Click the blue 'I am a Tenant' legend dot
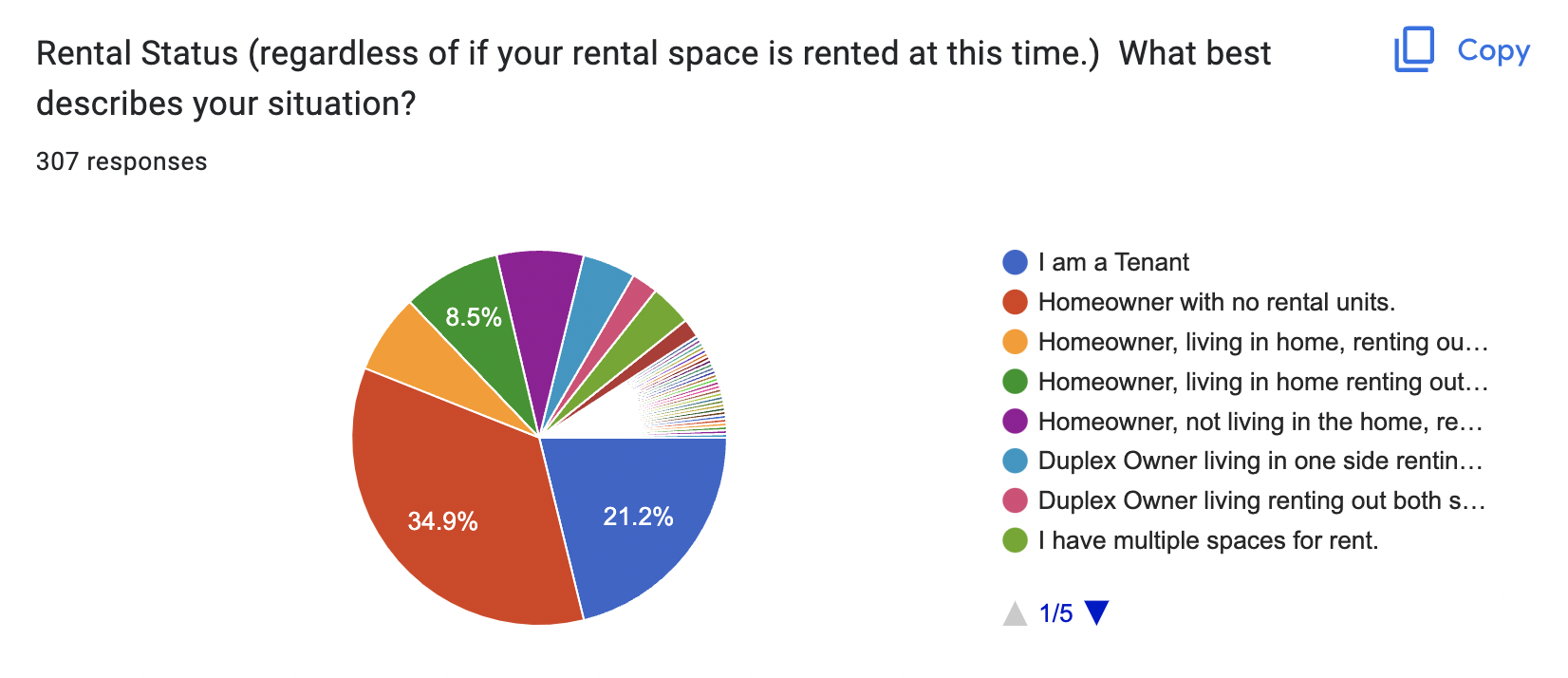 (1015, 262)
